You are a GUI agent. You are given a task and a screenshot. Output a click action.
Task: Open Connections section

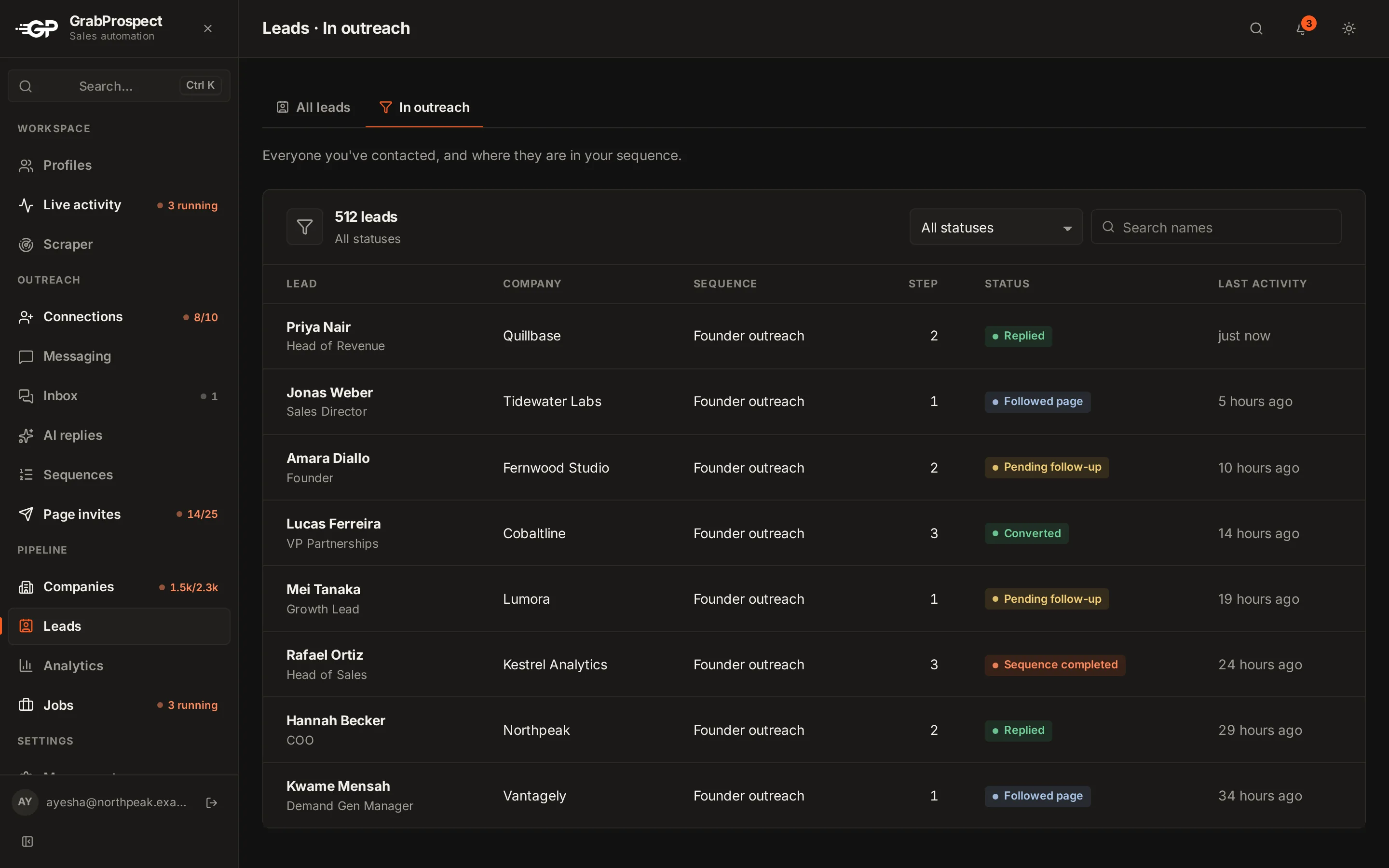(x=119, y=317)
